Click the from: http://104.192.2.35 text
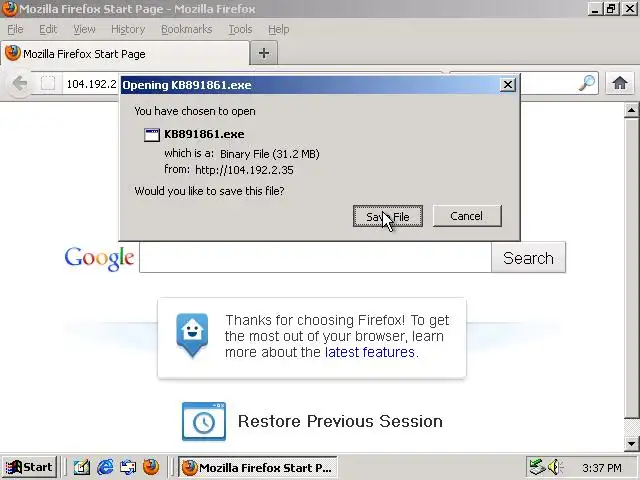The image size is (640, 480). 229,170
